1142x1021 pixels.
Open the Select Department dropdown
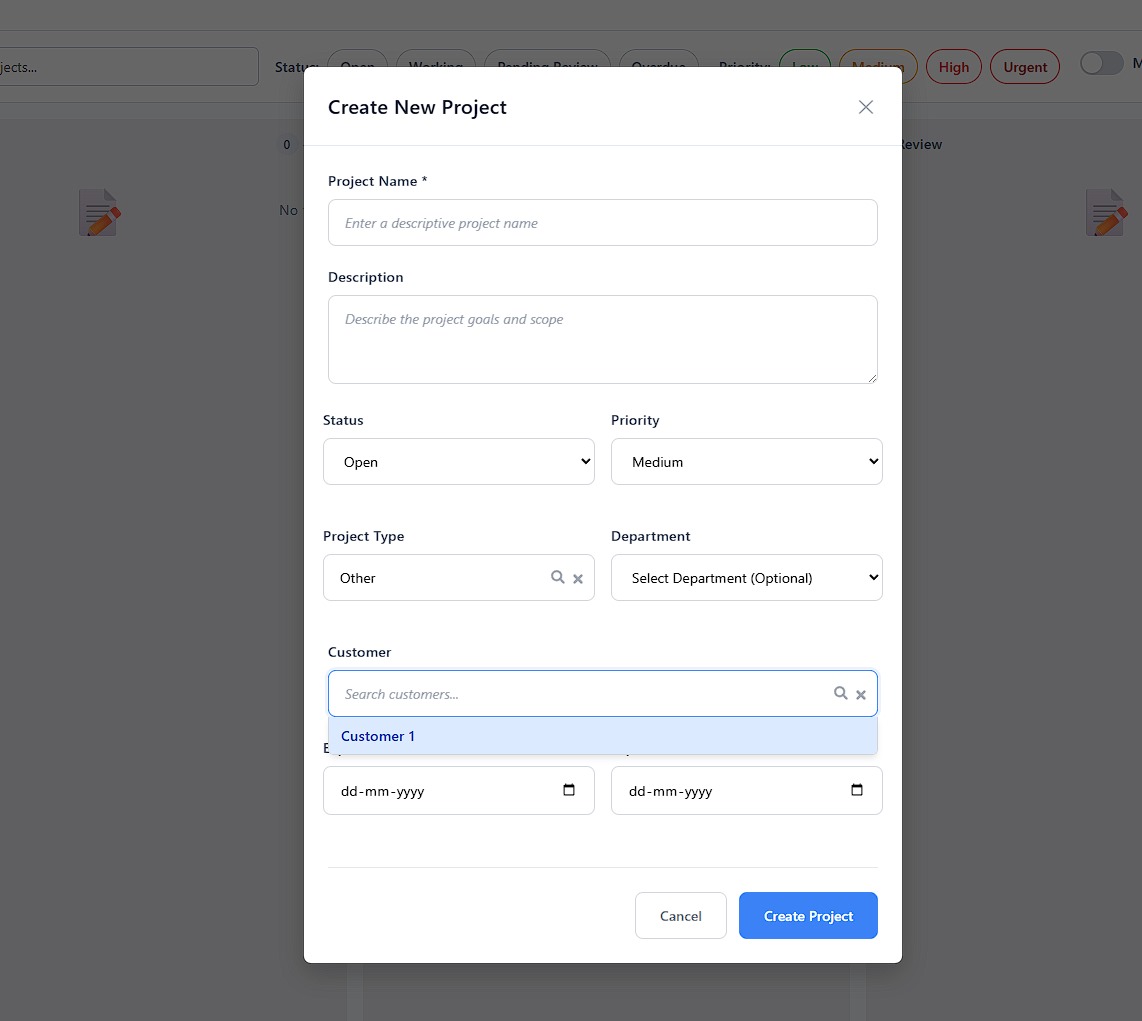[747, 577]
